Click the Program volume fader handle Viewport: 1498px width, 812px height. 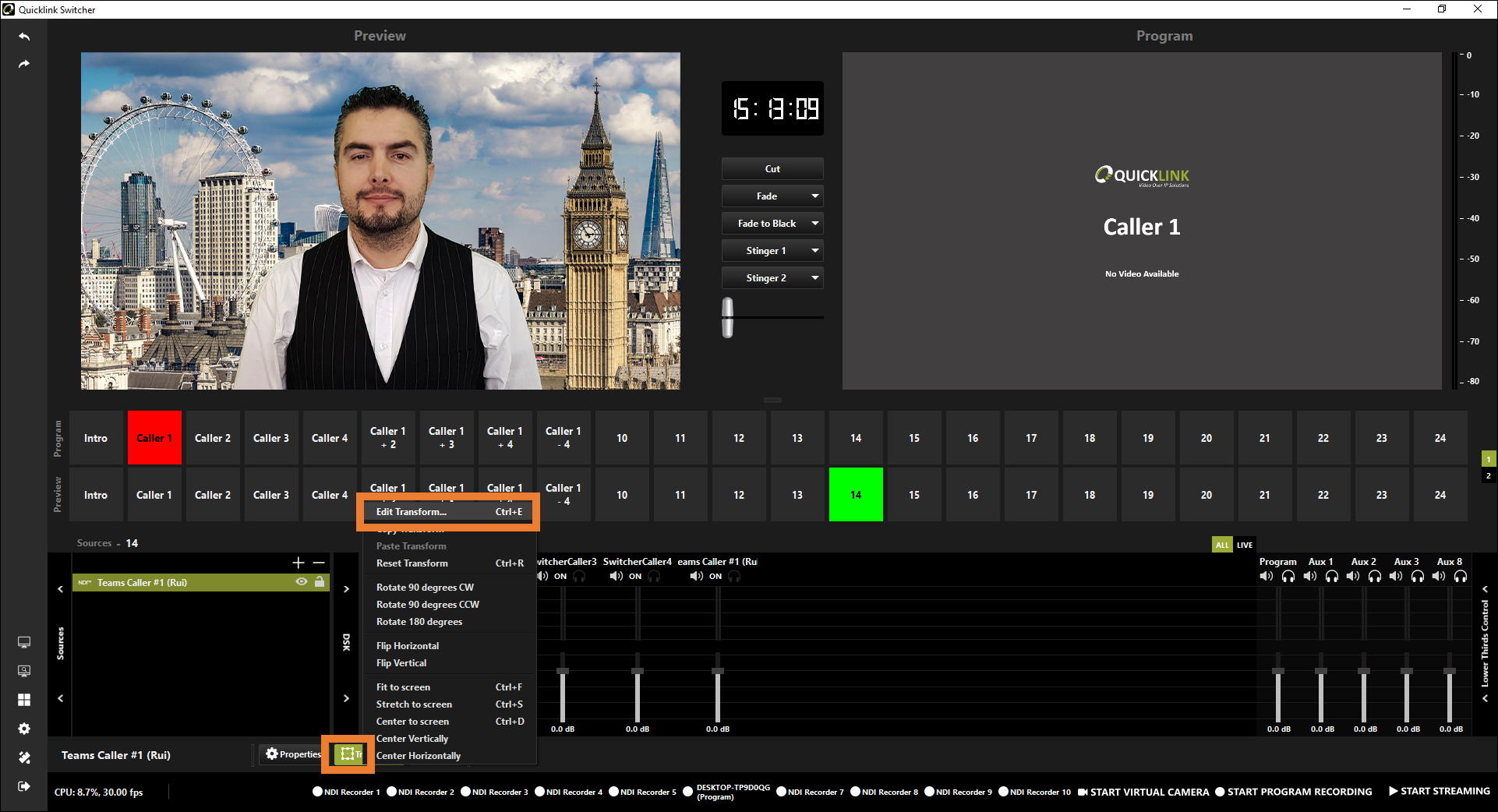point(1277,671)
